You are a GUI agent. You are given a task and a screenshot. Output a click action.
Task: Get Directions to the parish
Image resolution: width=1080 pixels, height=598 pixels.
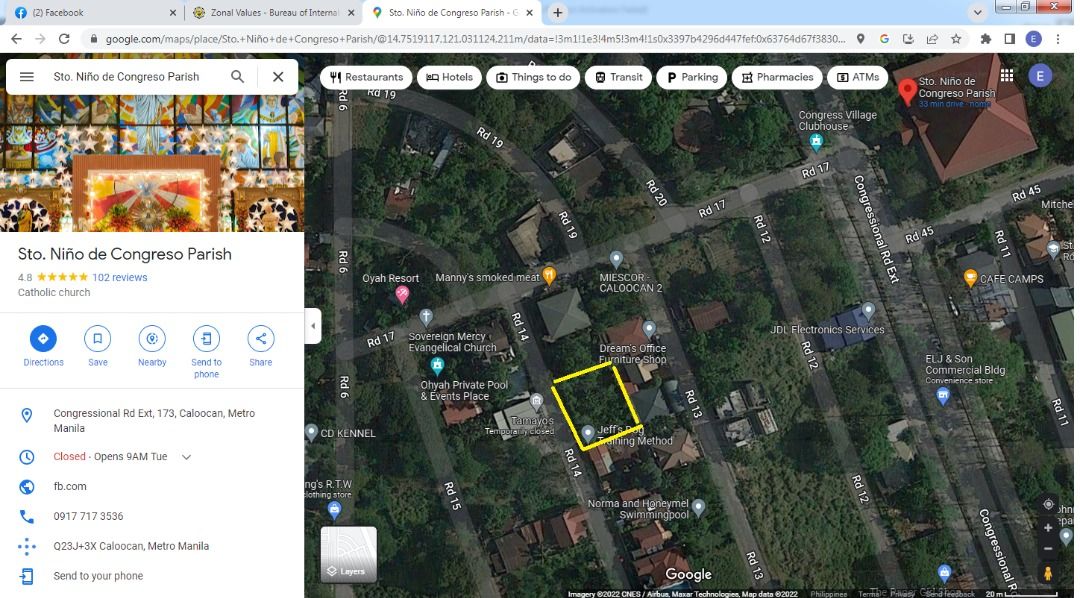tap(43, 339)
